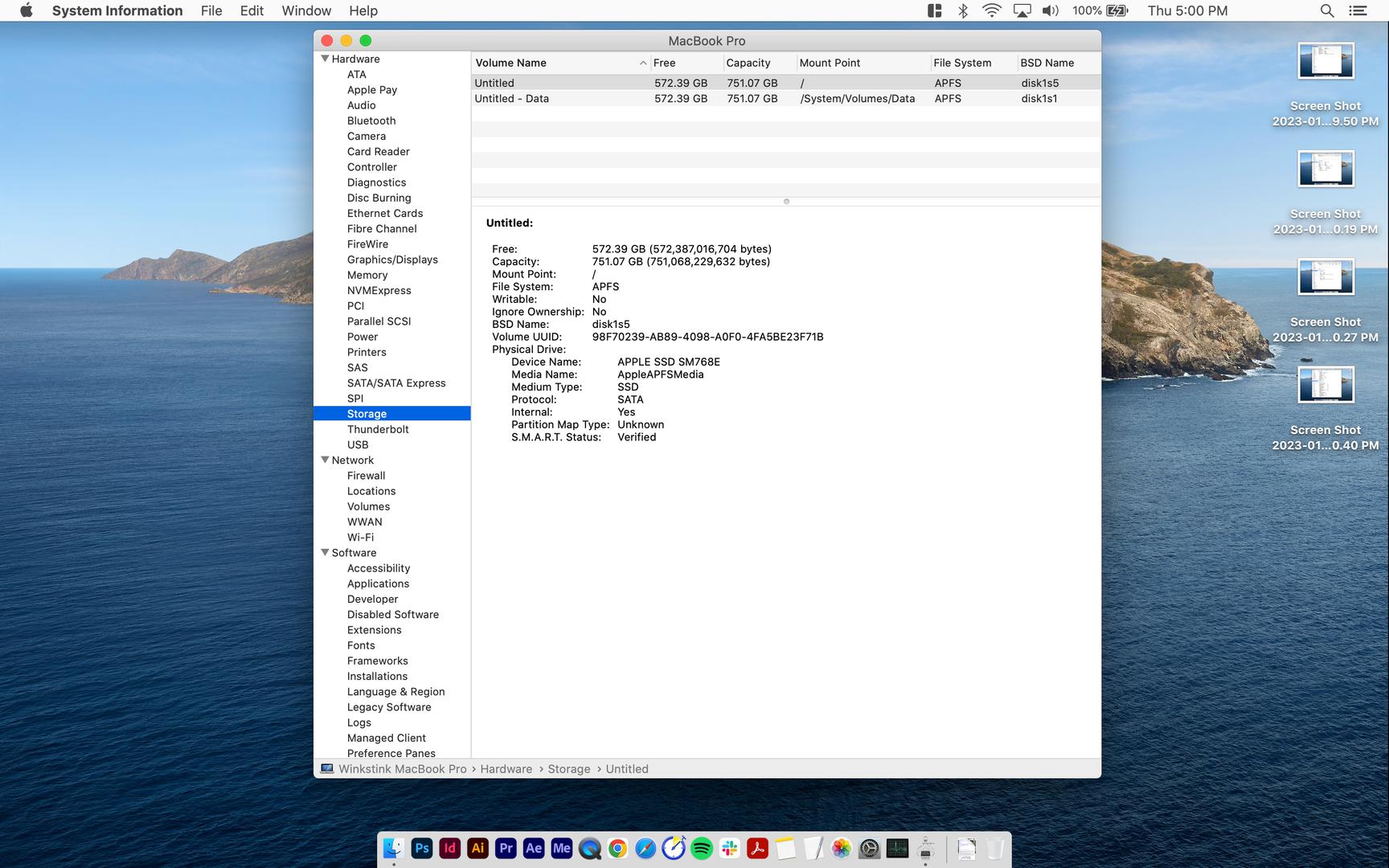Open Slack in the Dock
1389x868 pixels.
(730, 848)
